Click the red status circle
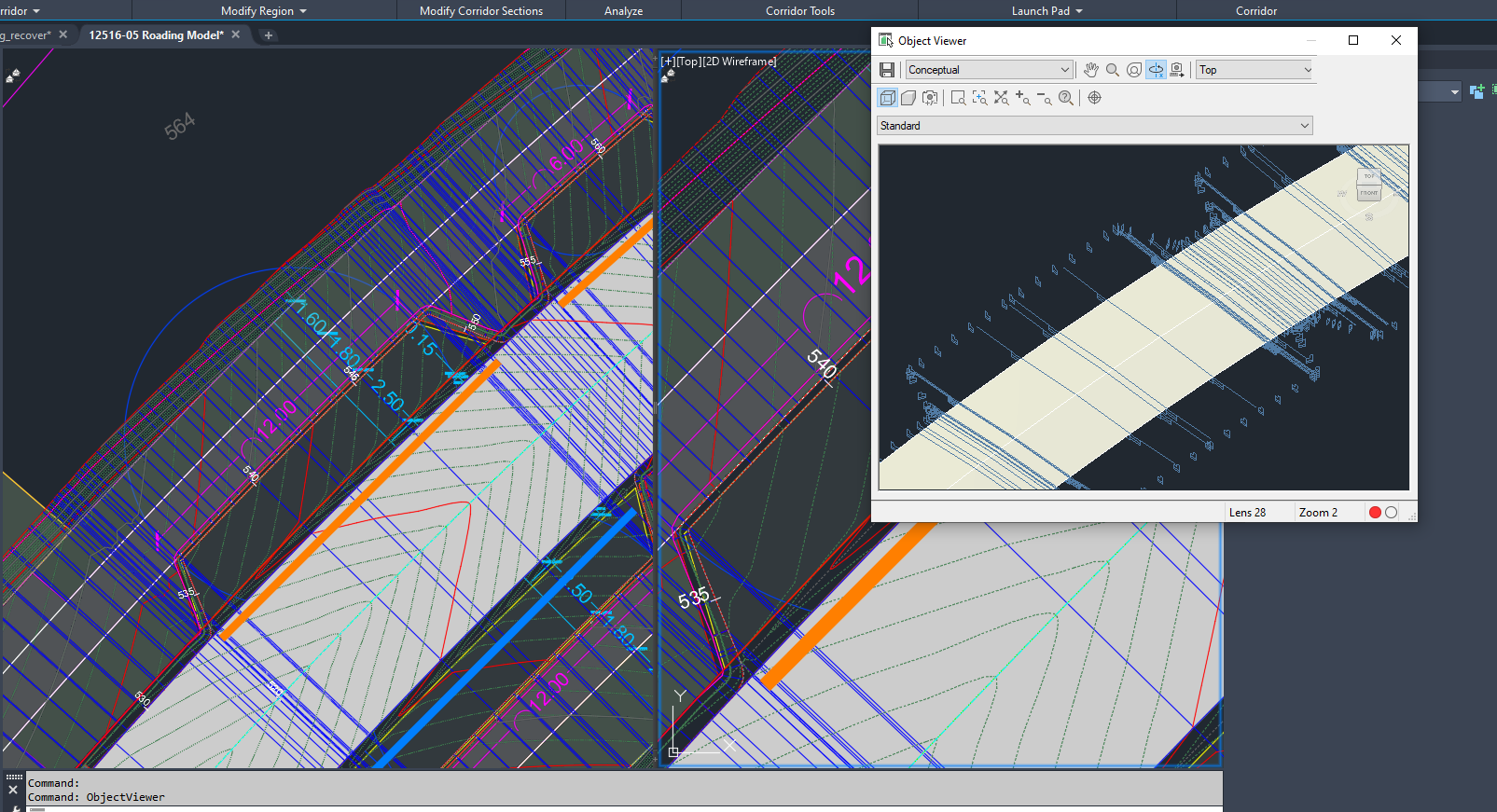This screenshot has width=1497, height=812. [1375, 513]
